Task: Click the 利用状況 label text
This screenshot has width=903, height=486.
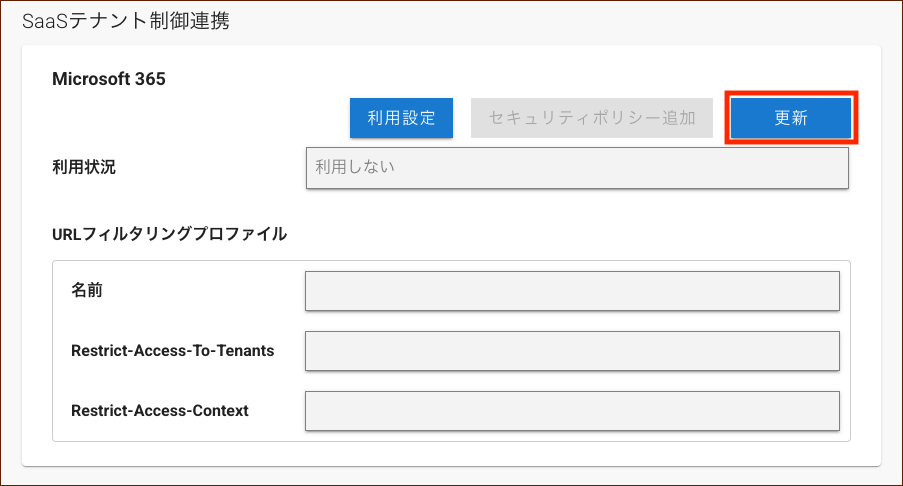Action: coord(84,167)
